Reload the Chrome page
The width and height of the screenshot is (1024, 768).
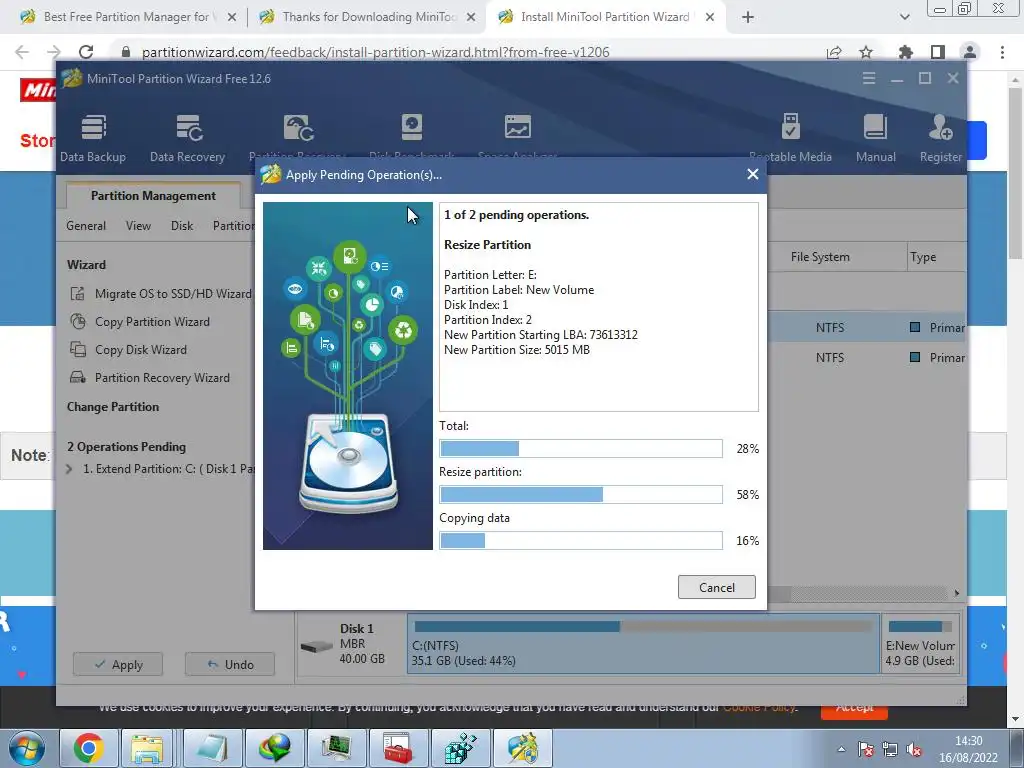coord(86,52)
